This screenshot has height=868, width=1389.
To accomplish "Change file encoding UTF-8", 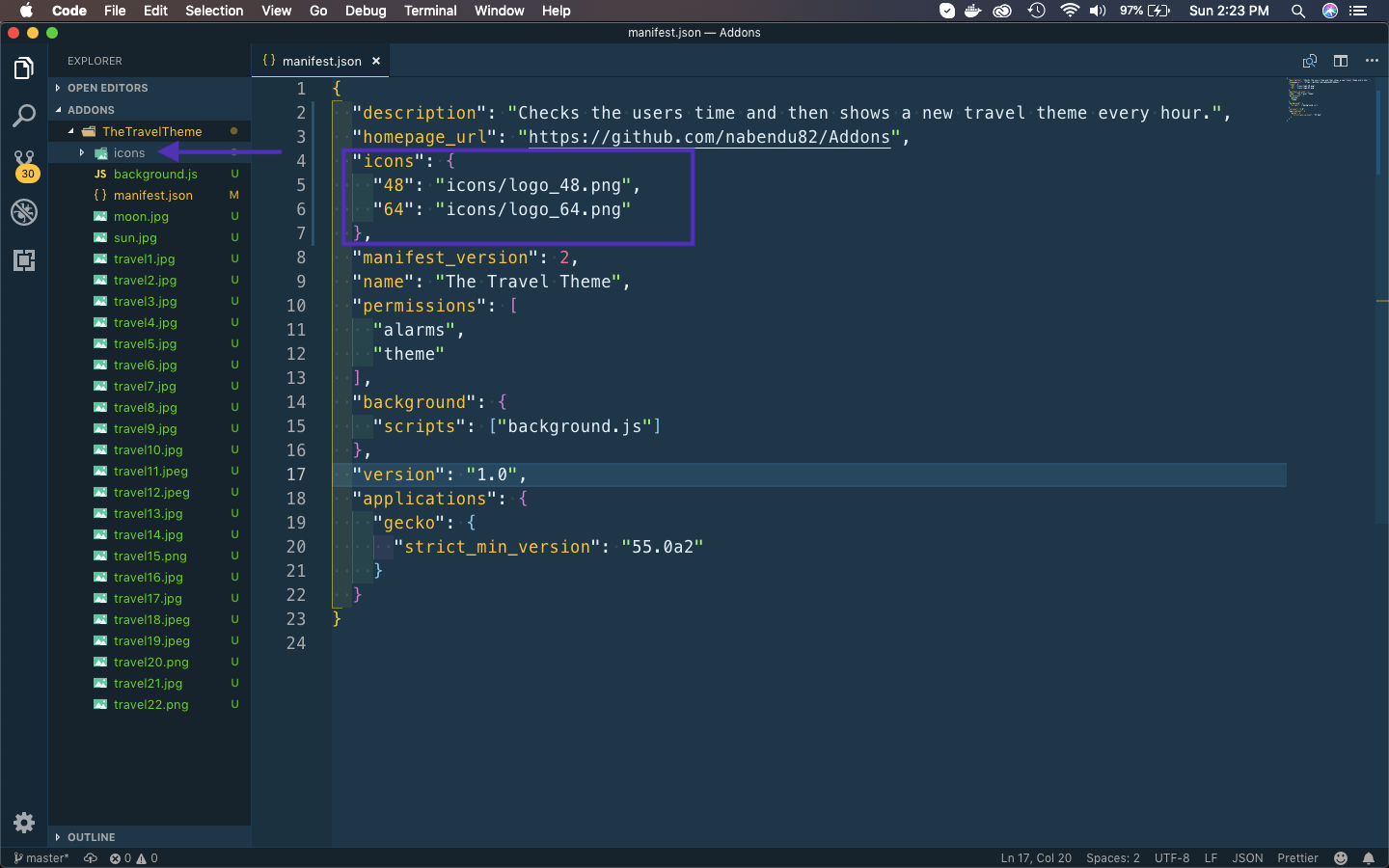I will click(1172, 858).
